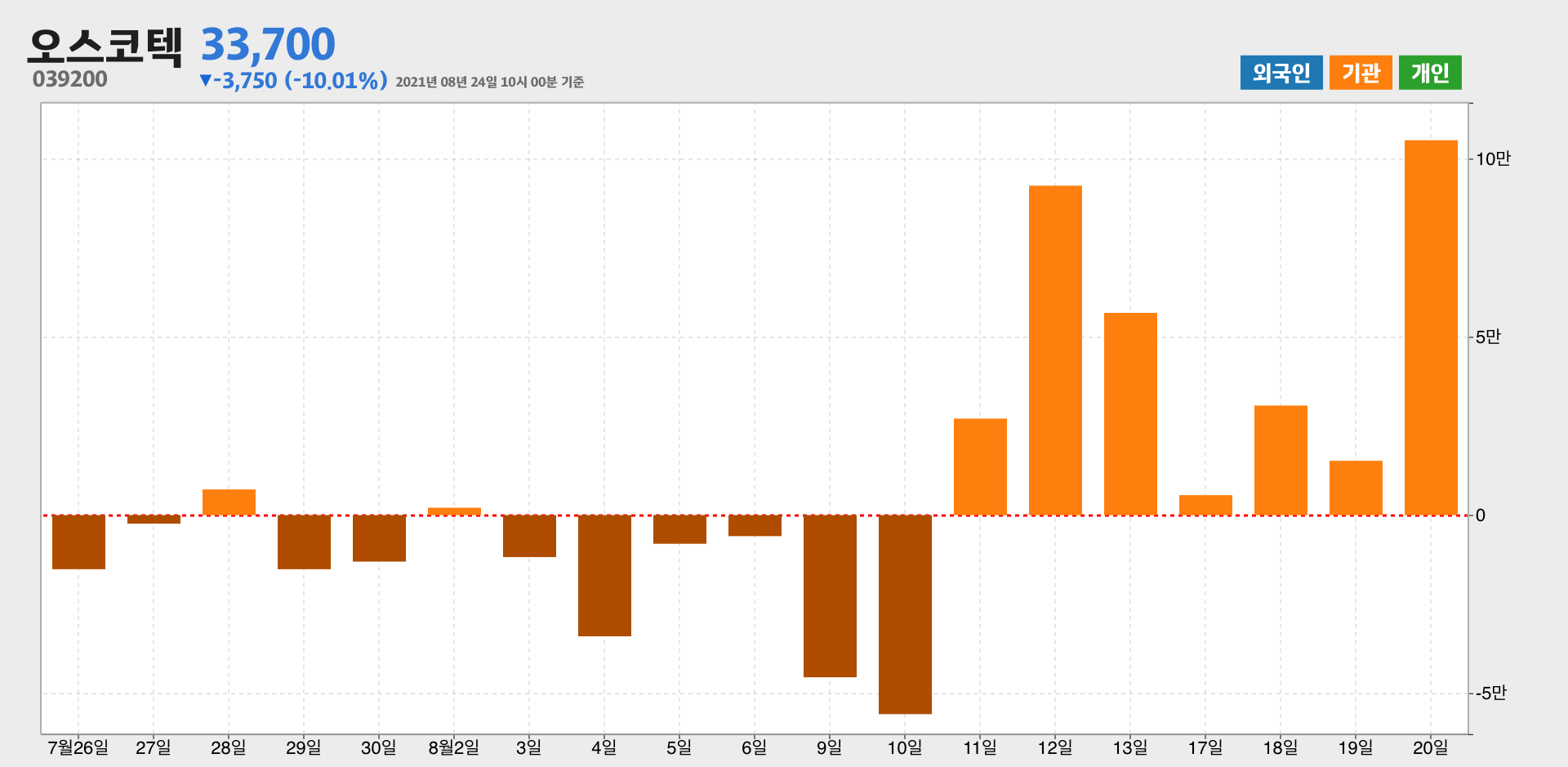This screenshot has height=767, width=1568.
Task: Click the negative bar for 4일
Action: (x=604, y=576)
